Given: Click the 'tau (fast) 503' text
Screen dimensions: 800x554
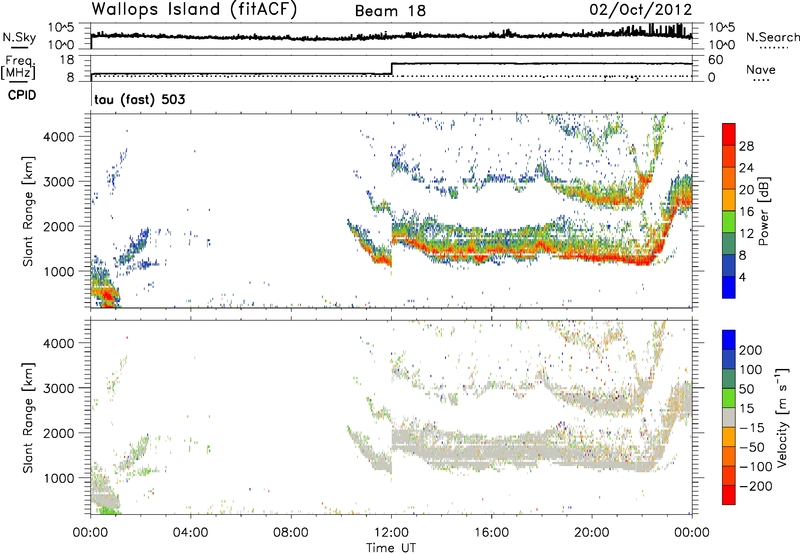Looking at the screenshot, I should [140, 99].
